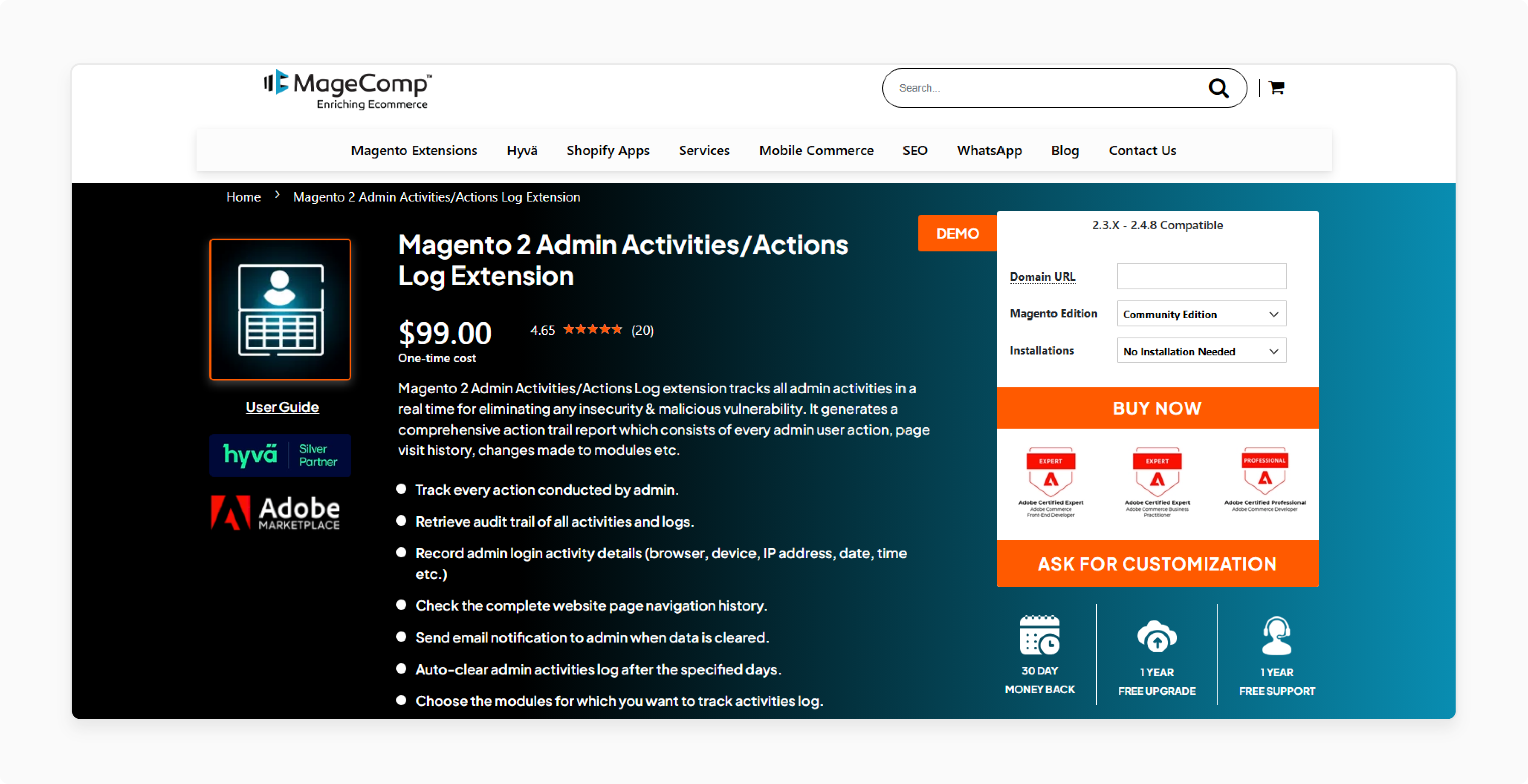Click the Adobe Marketplace logo
The width and height of the screenshot is (1528, 784).
276,513
